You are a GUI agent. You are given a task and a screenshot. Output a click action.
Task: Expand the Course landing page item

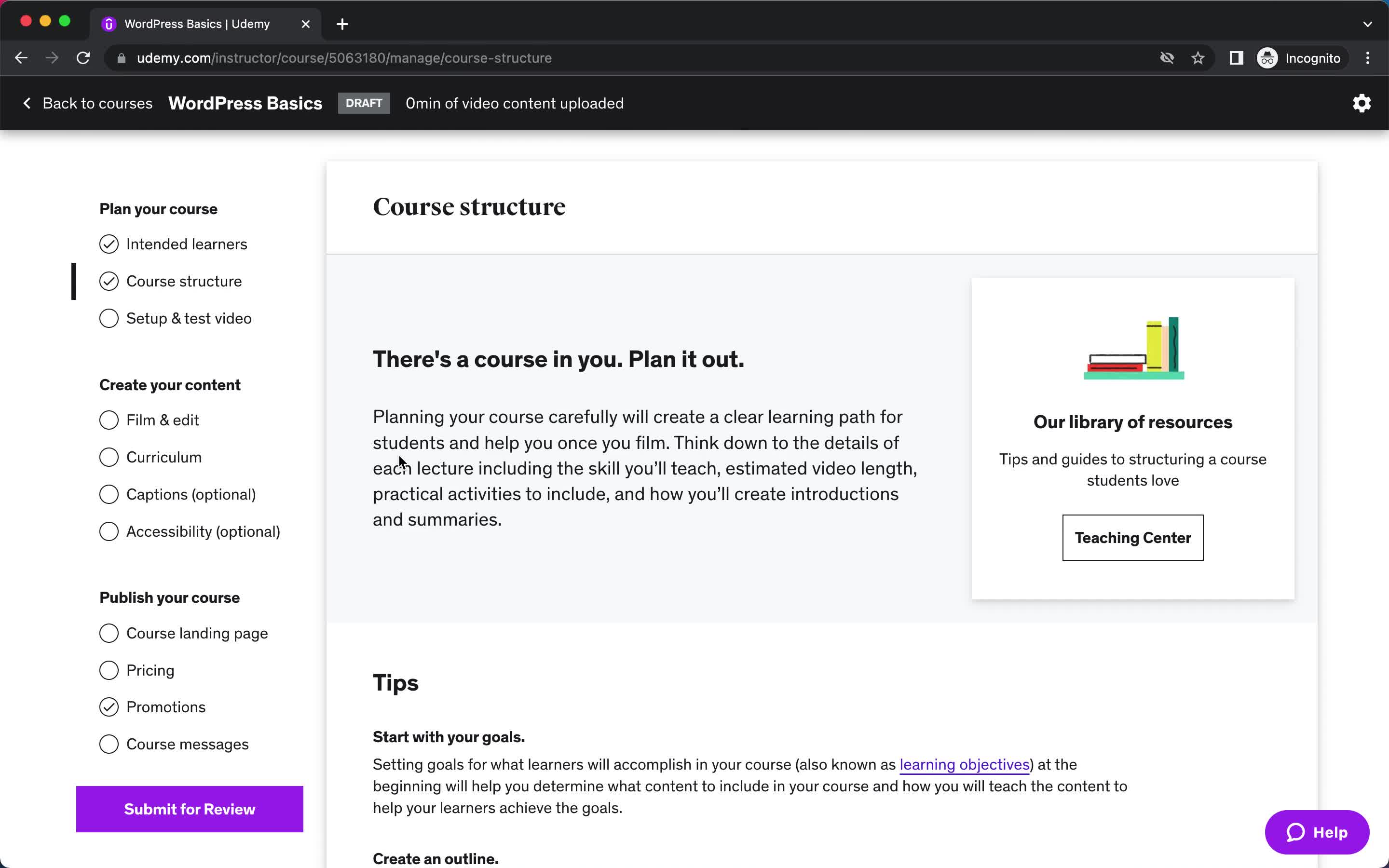point(196,633)
